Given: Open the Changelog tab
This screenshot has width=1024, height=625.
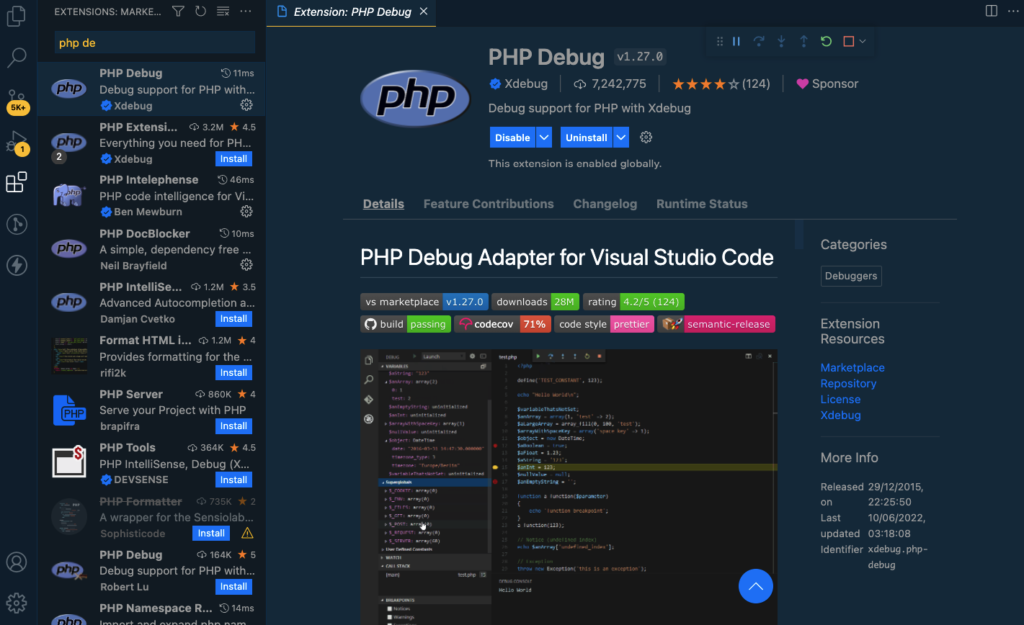Looking at the screenshot, I should [x=605, y=204].
